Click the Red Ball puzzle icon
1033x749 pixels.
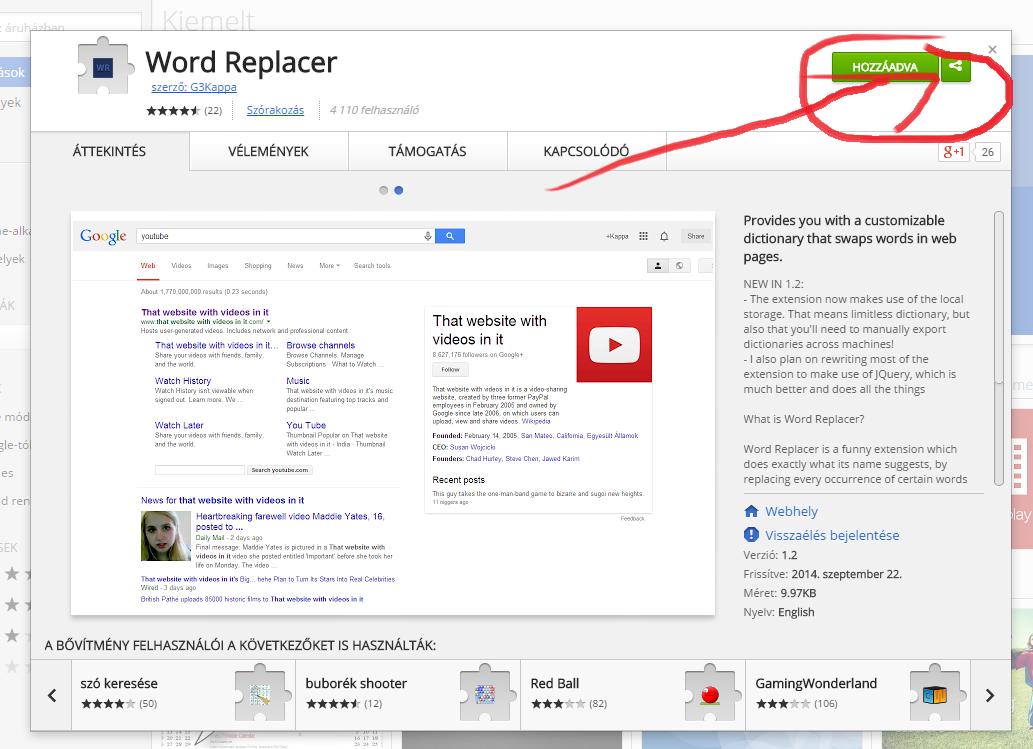coord(712,693)
